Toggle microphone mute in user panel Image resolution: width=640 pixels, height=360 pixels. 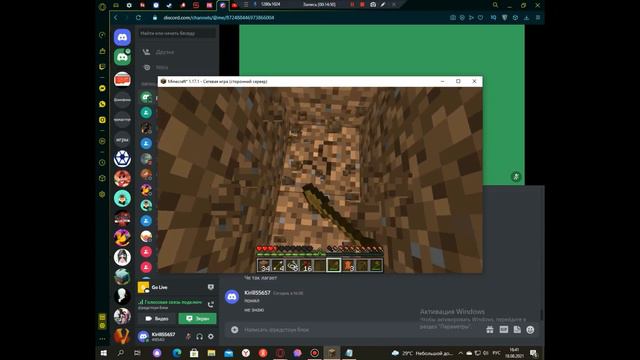point(188,336)
